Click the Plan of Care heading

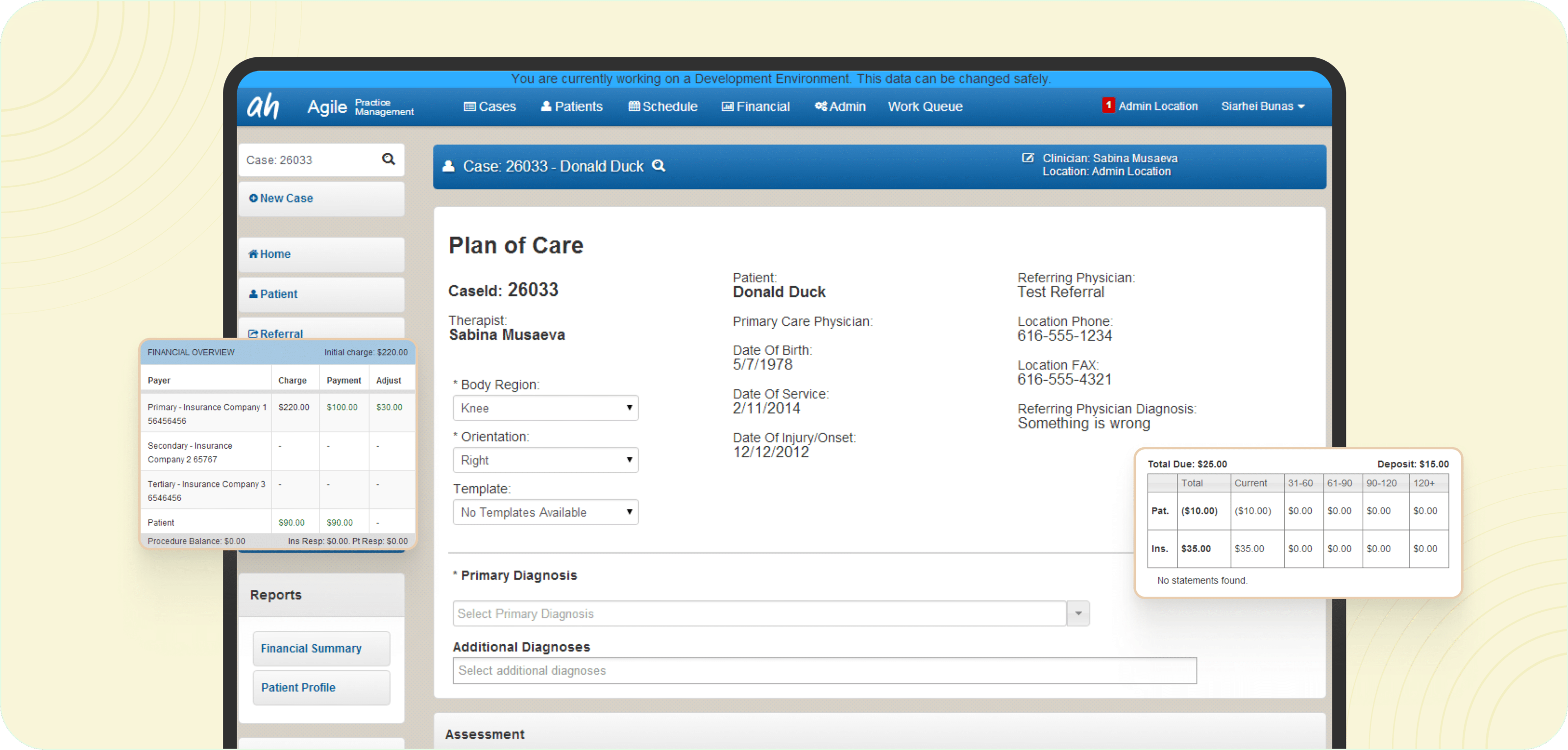[x=515, y=245]
